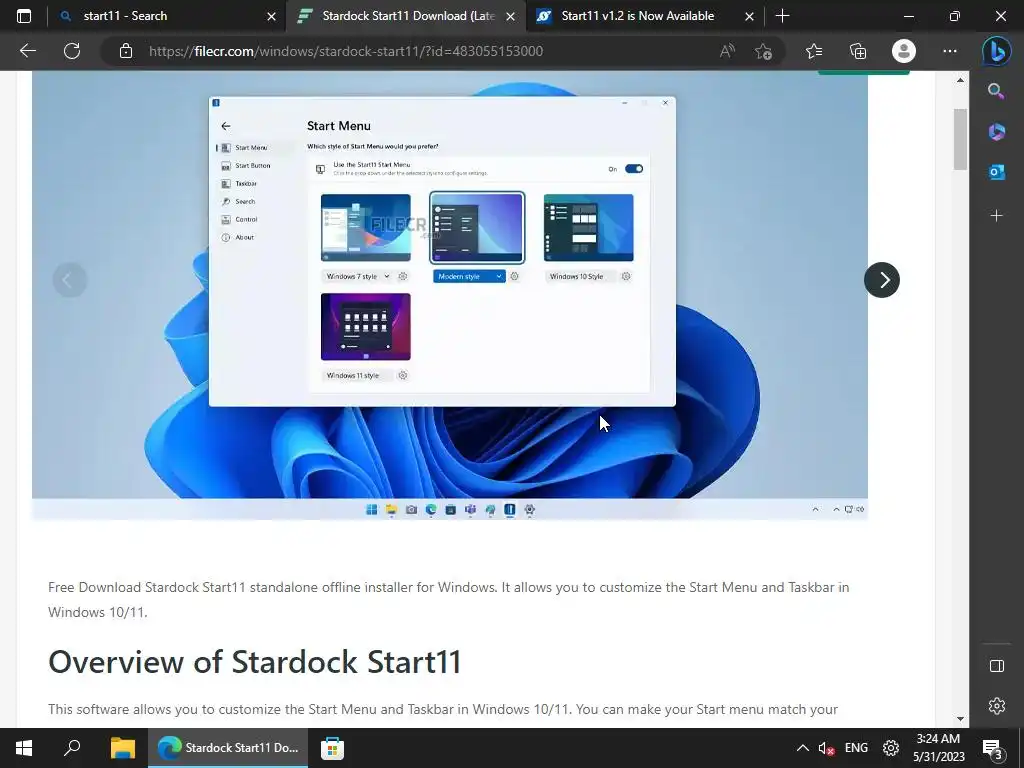Screen dimensions: 1024x768
Task: Open the user profile menu
Action: tap(904, 51)
